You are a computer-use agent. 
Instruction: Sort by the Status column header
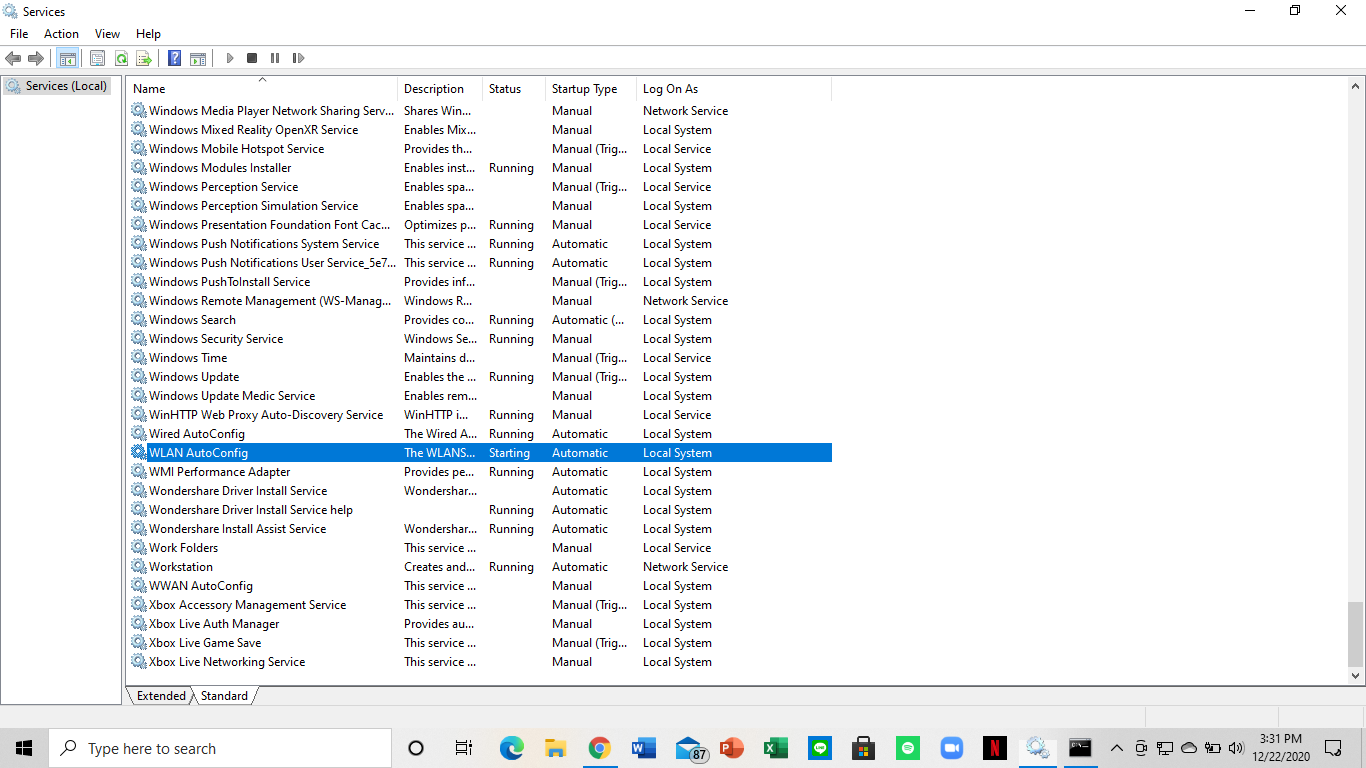pos(514,89)
